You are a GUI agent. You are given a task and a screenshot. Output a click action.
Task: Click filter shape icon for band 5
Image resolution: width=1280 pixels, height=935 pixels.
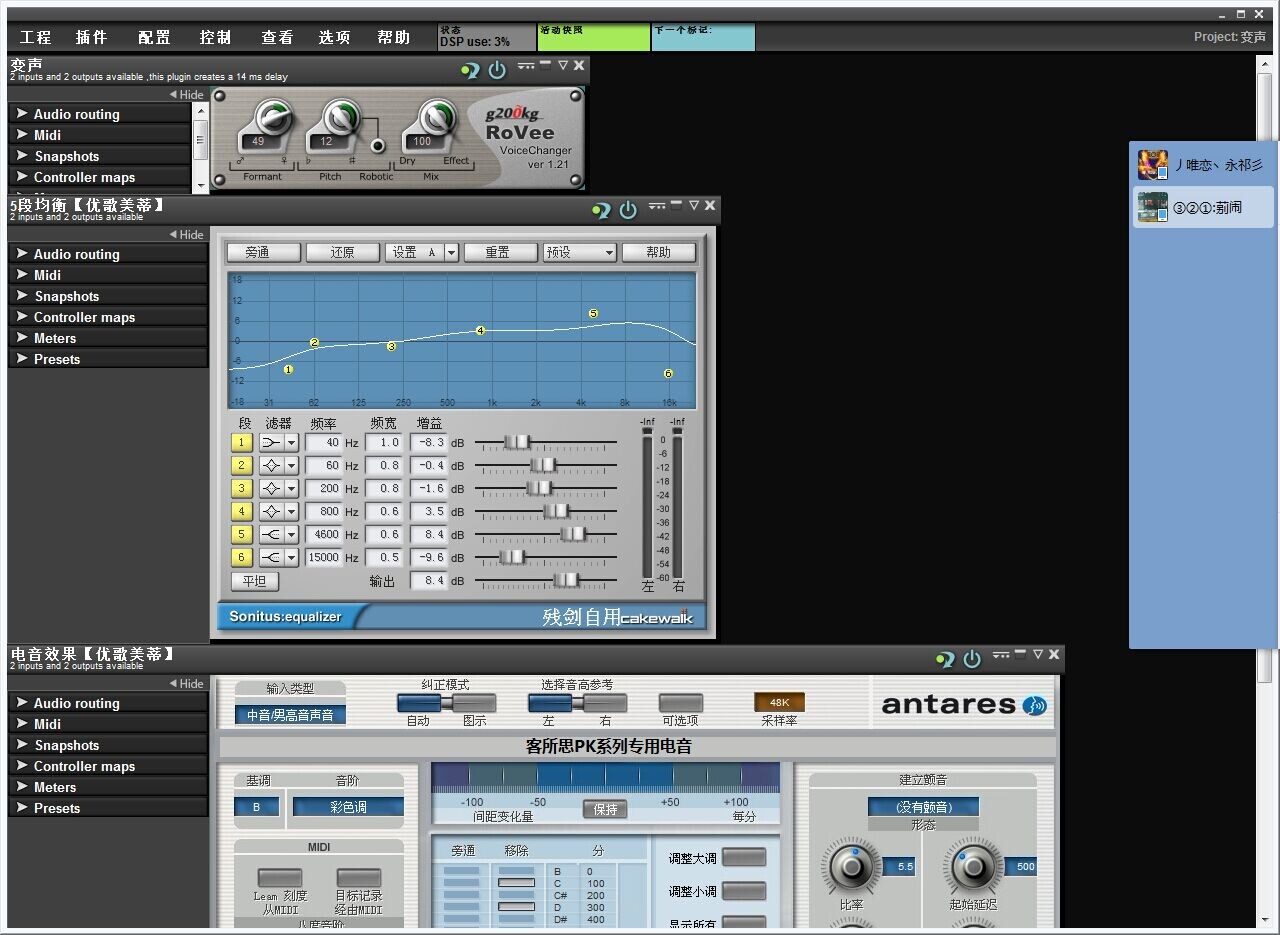coord(271,534)
